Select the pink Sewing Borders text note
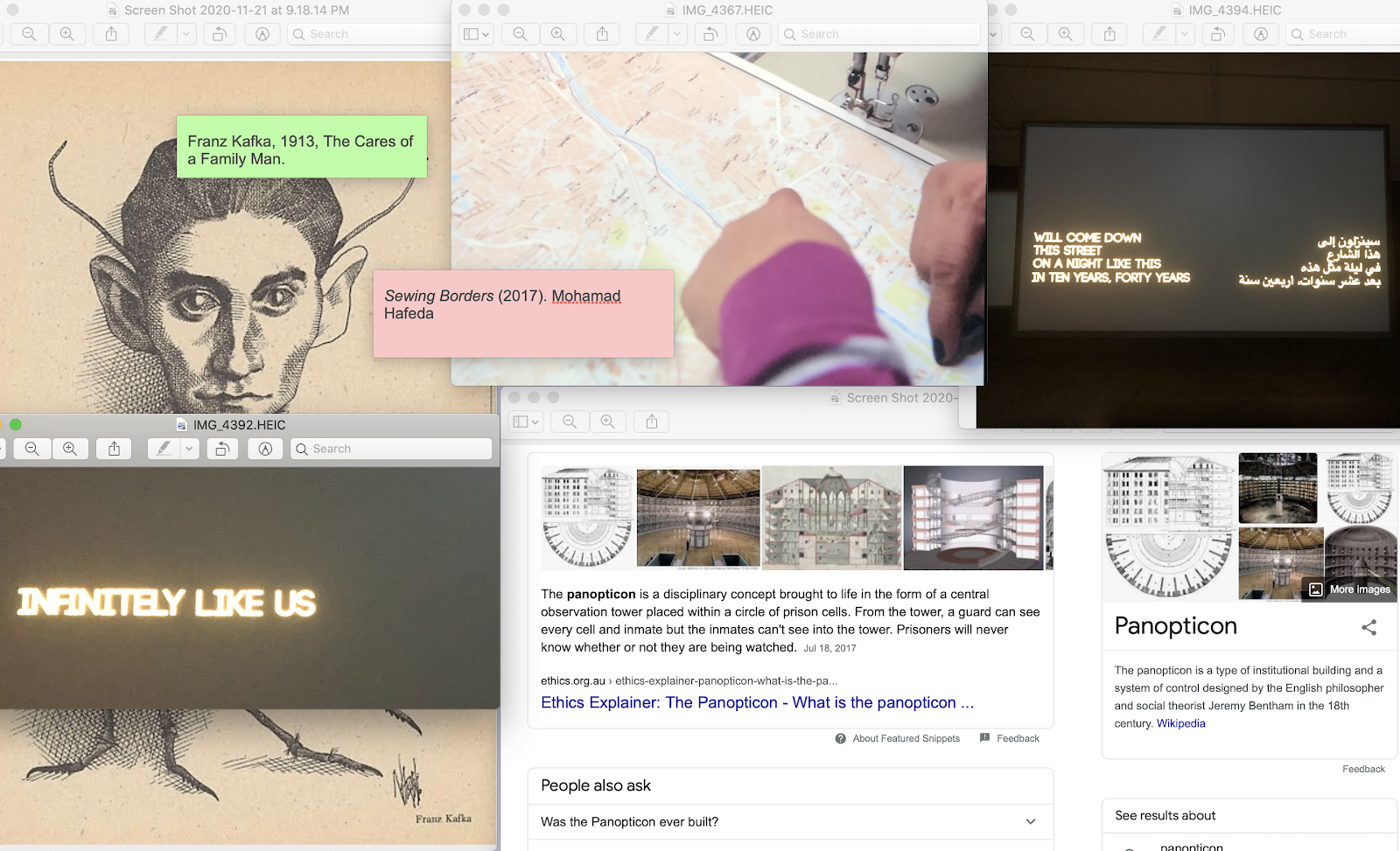The width and height of the screenshot is (1400, 851). tap(523, 314)
